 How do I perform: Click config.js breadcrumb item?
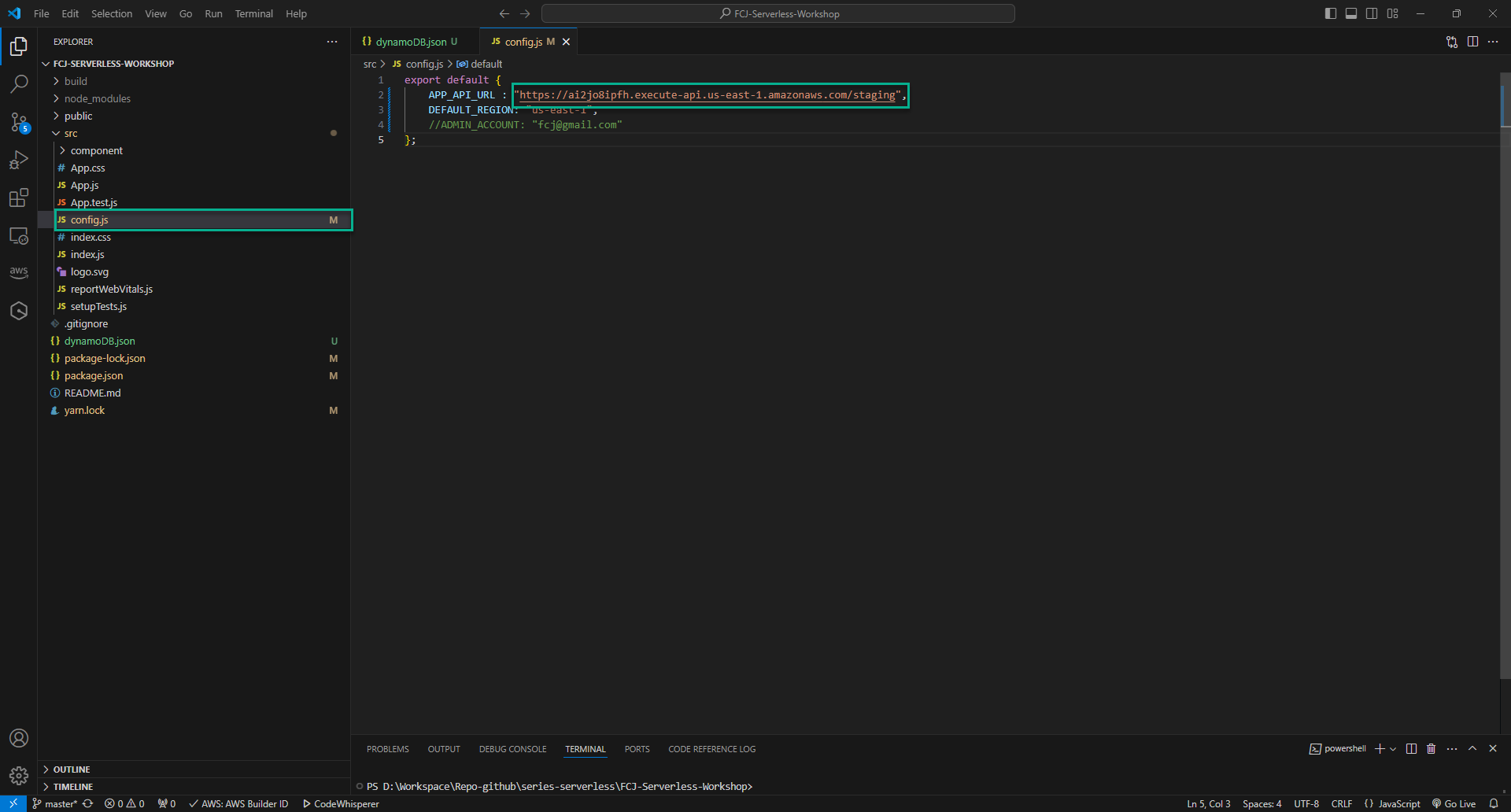coord(418,64)
